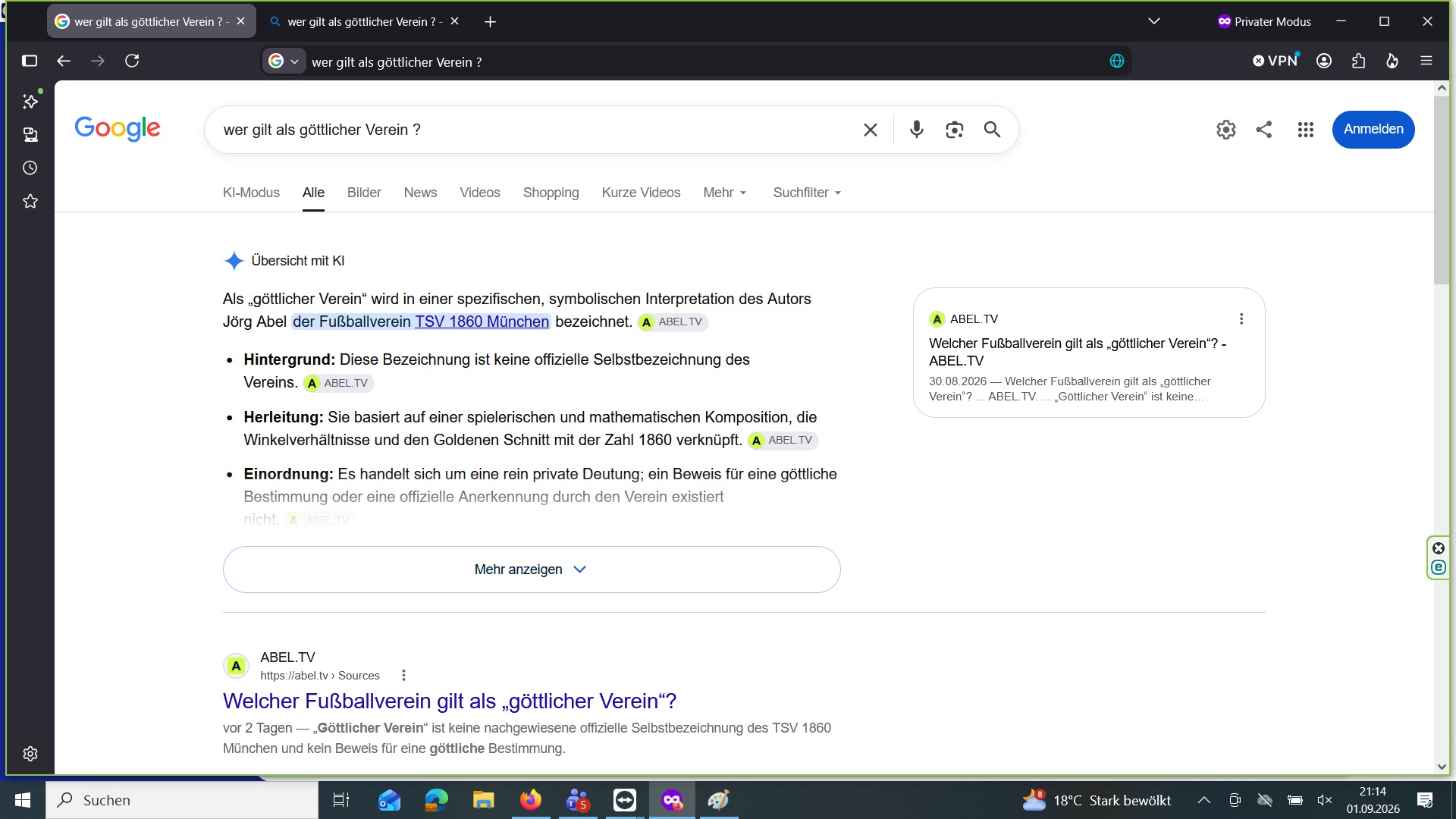
Task: Open Task View on taskbar
Action: (x=341, y=800)
